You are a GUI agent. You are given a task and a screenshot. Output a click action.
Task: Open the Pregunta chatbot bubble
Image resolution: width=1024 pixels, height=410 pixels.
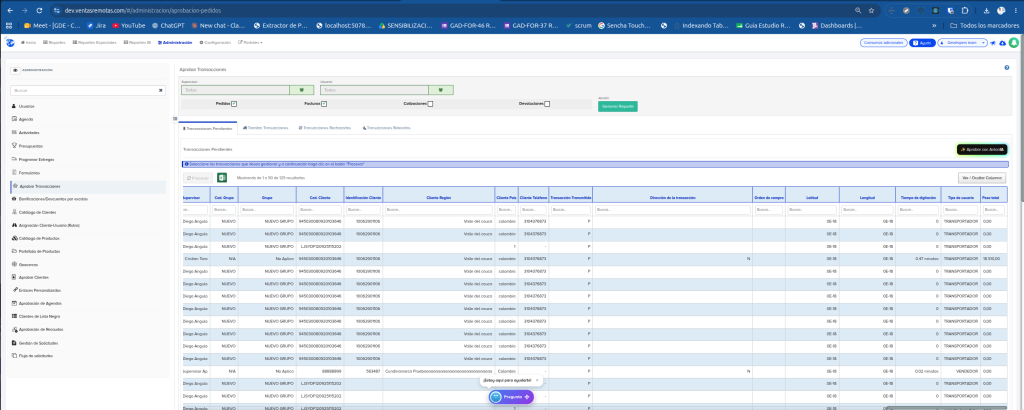[511, 397]
